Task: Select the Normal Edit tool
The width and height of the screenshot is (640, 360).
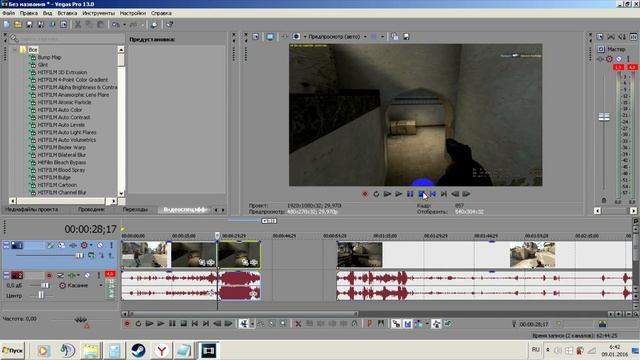Action: (x=244, y=324)
